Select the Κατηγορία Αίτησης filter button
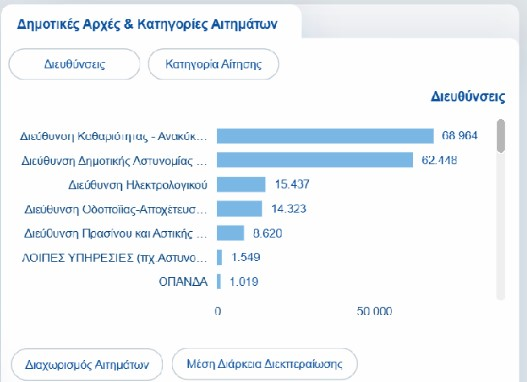 pos(213,64)
